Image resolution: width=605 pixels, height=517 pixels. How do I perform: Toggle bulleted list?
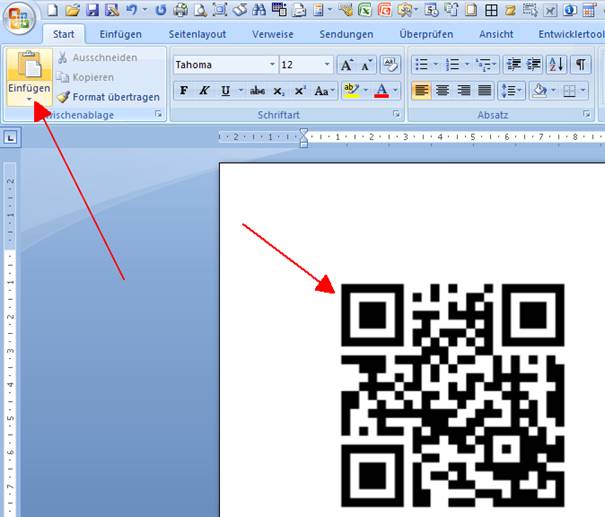click(421, 64)
